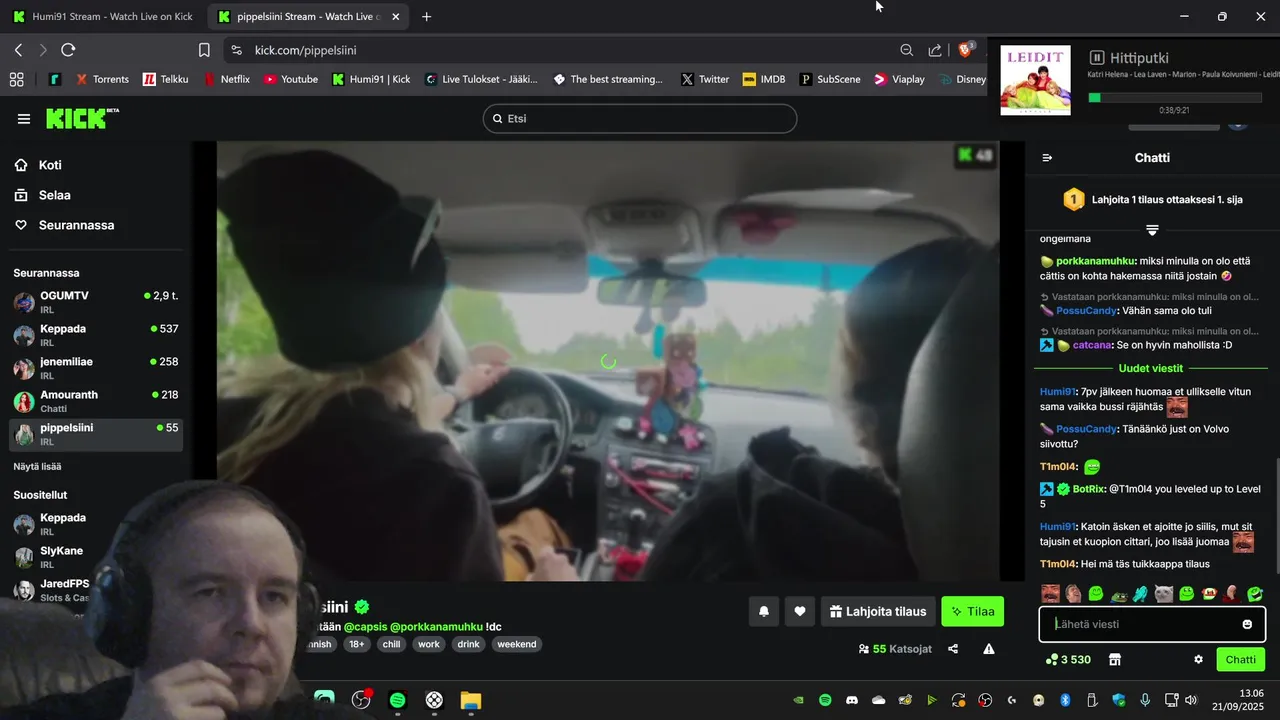
Task: Click BotRix username in chat
Action: [x=1088, y=489]
